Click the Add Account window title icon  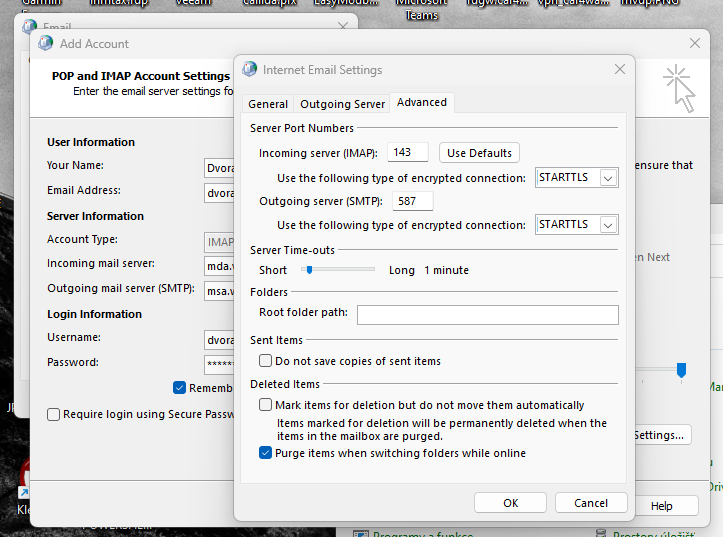[x=46, y=43]
